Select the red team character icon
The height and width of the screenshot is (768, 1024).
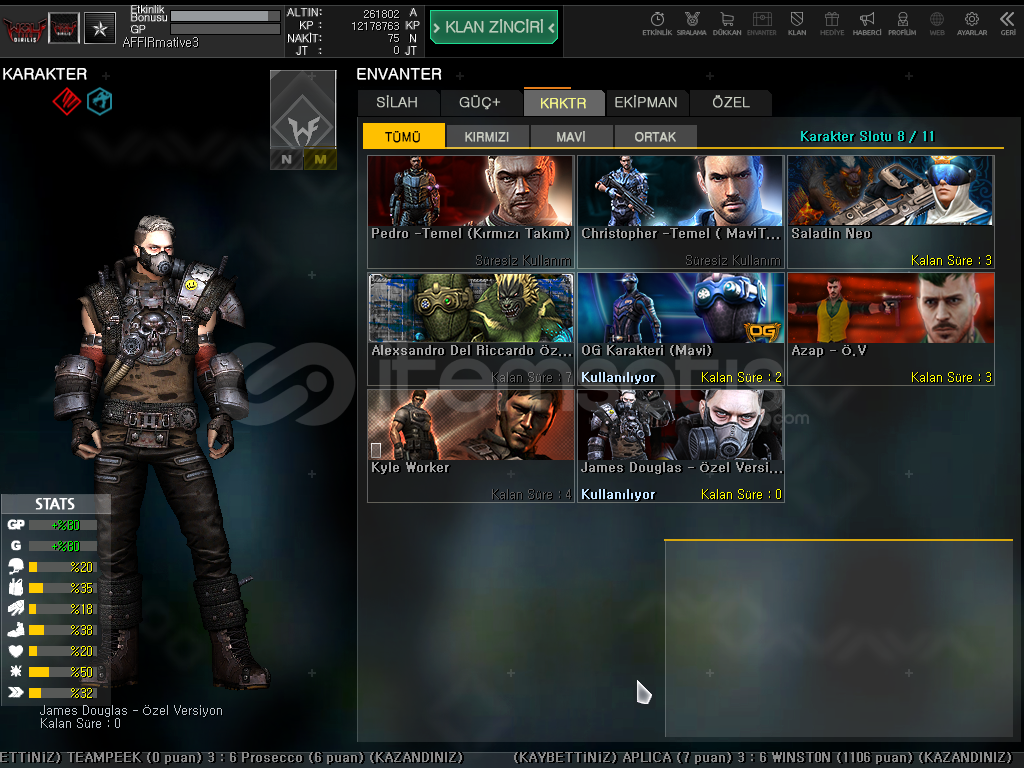pyautogui.click(x=67, y=101)
